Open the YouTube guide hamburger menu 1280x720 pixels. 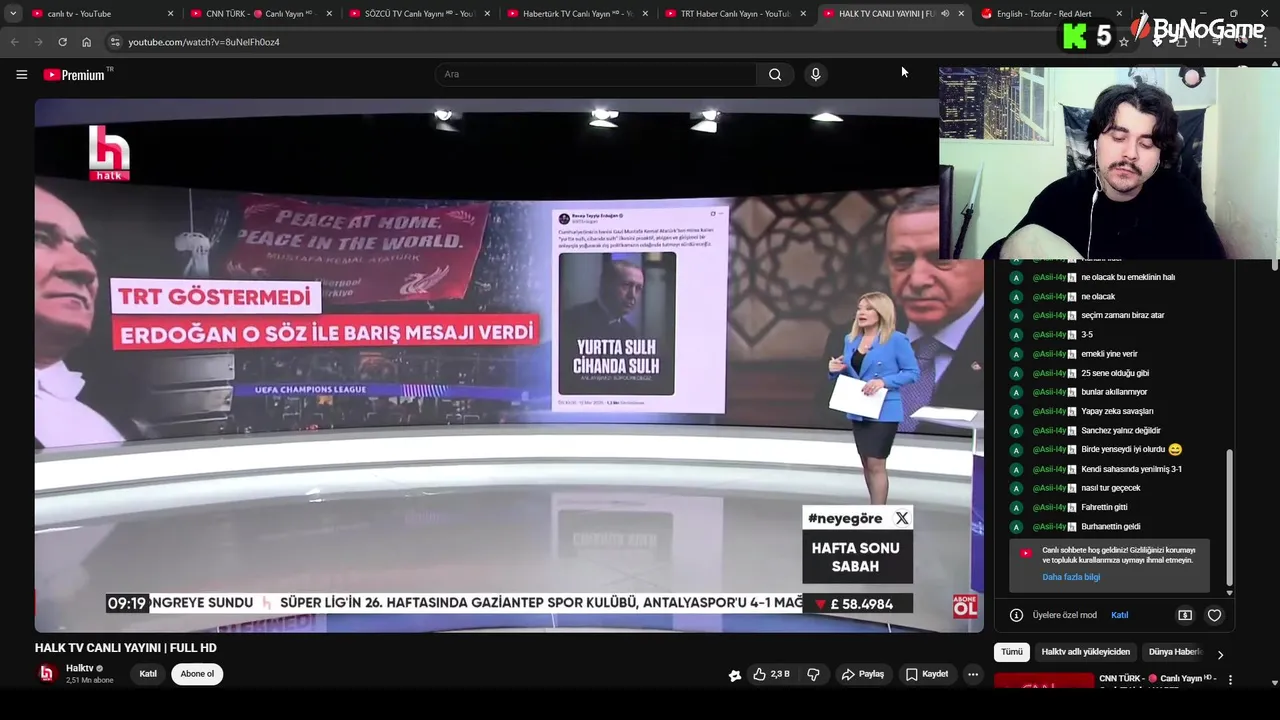(x=21, y=74)
